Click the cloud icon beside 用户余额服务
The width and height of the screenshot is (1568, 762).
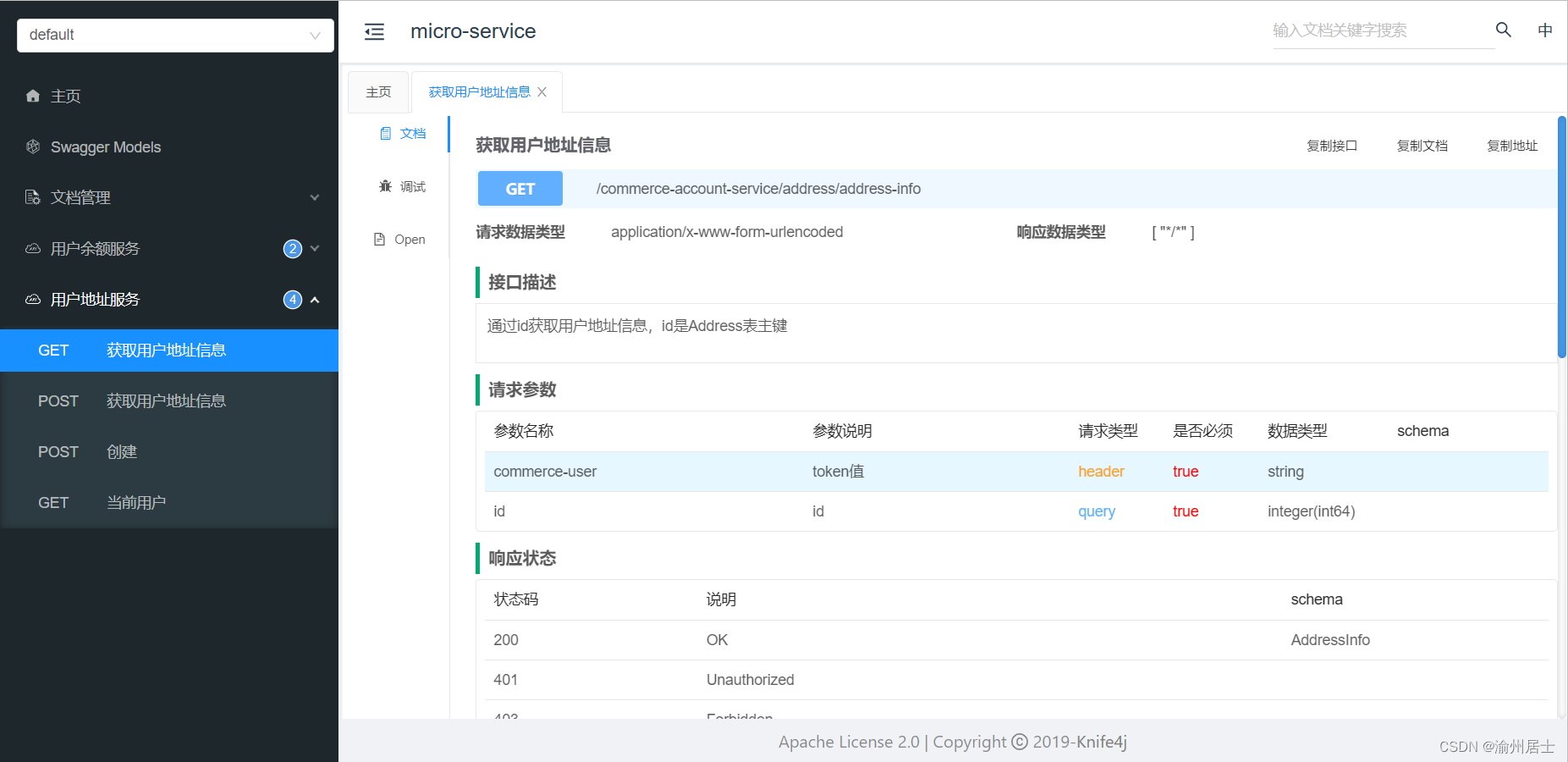[32, 248]
